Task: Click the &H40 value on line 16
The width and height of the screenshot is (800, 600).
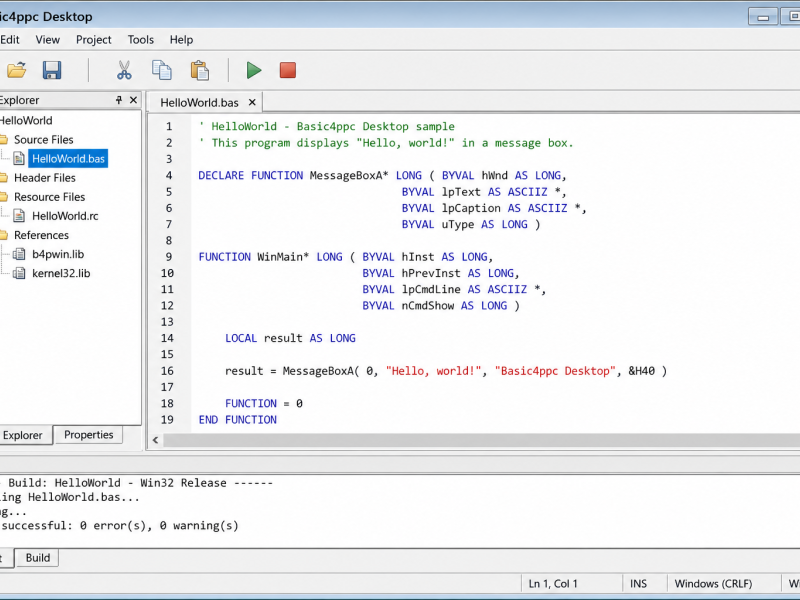Action: [641, 371]
